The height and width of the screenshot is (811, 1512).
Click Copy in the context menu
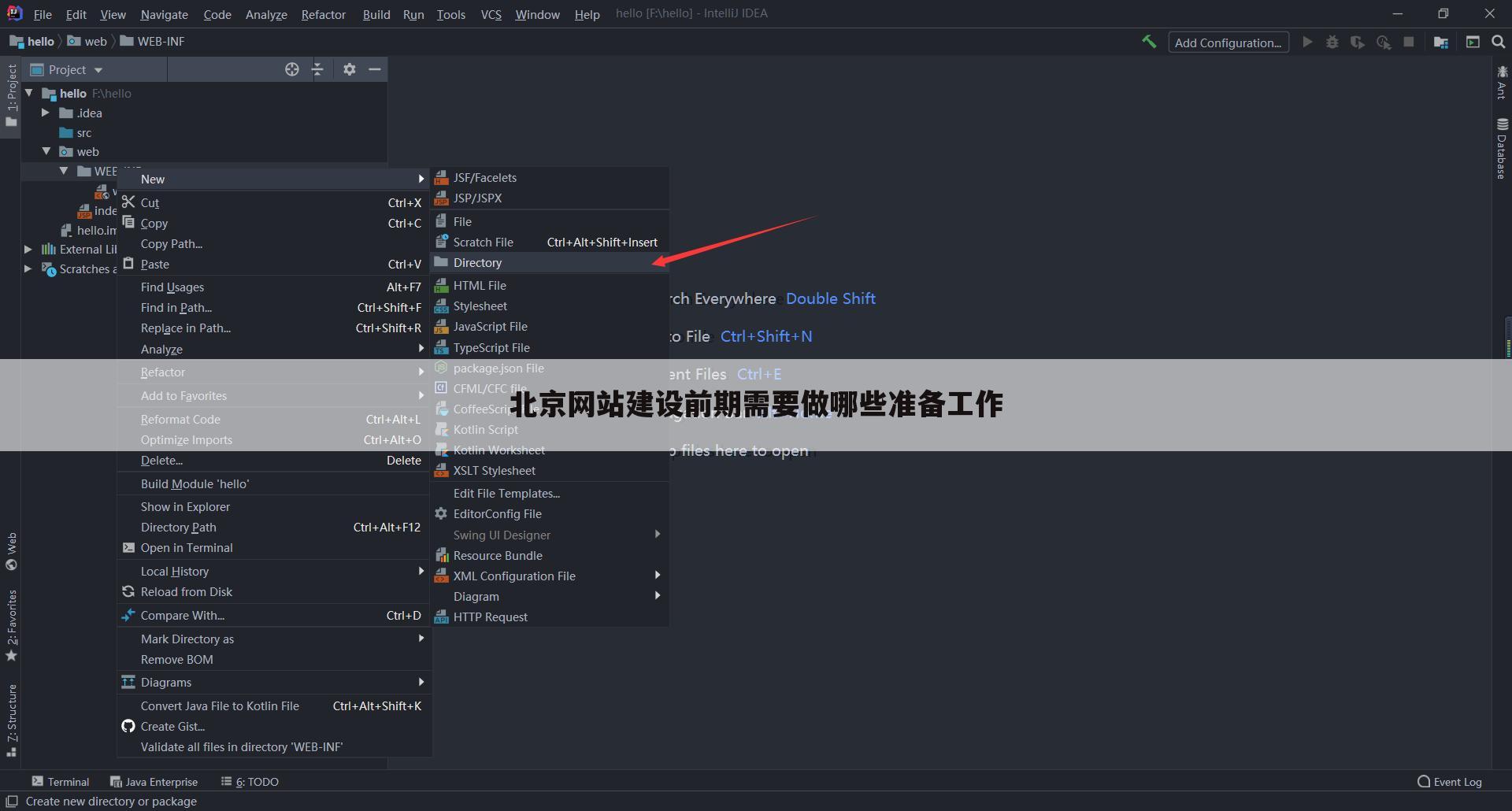(272, 224)
